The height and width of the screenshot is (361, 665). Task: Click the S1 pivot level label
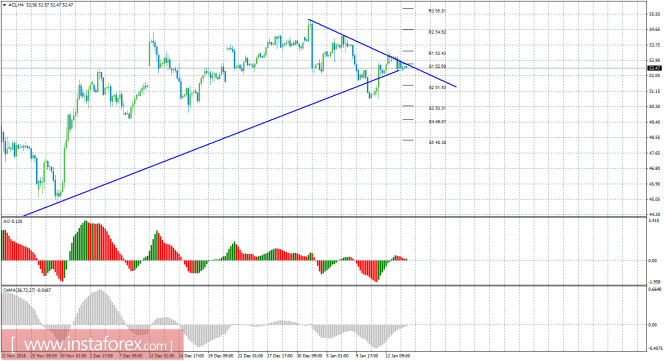437,67
